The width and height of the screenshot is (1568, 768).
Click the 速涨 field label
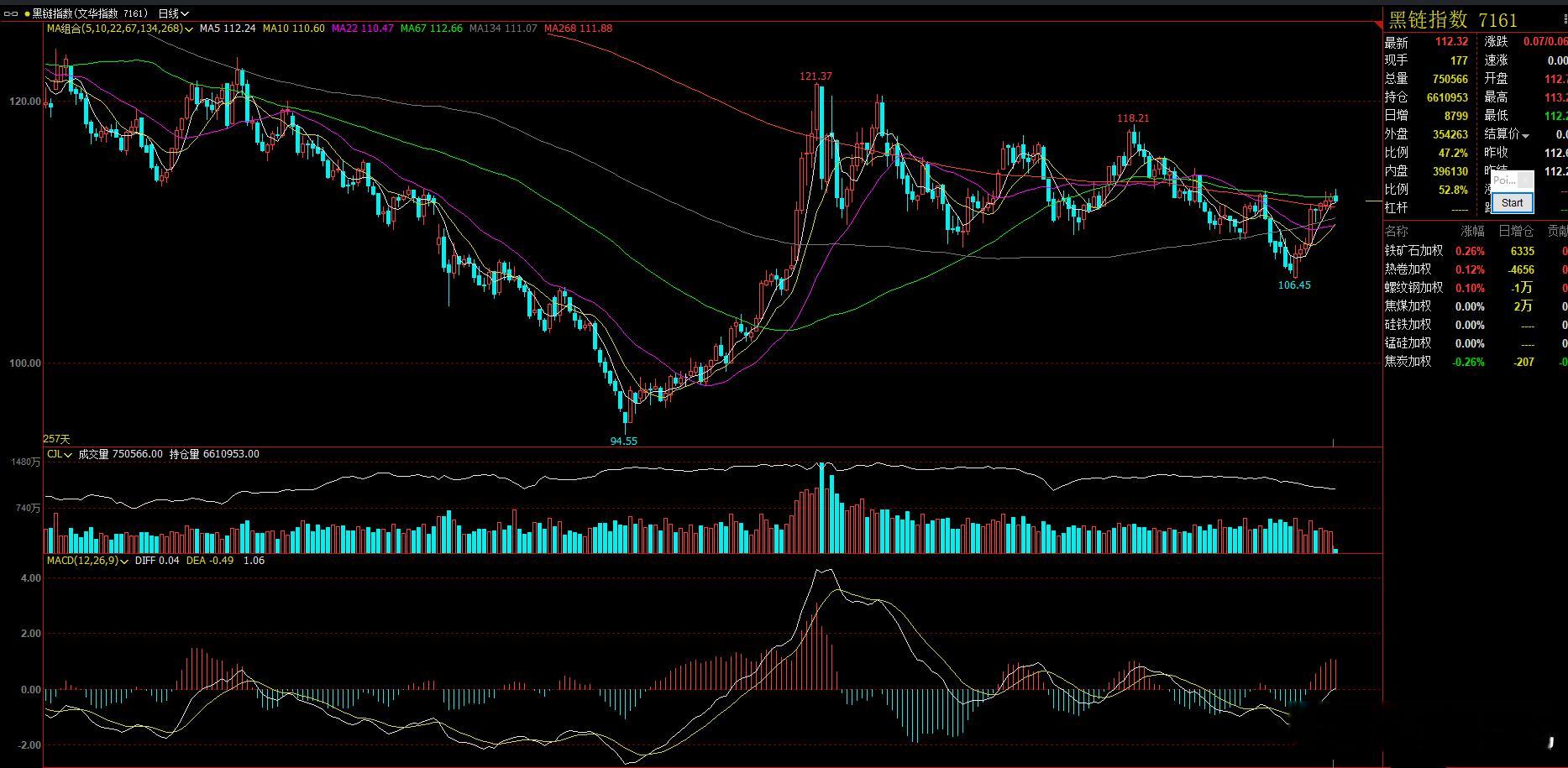pos(1496,60)
